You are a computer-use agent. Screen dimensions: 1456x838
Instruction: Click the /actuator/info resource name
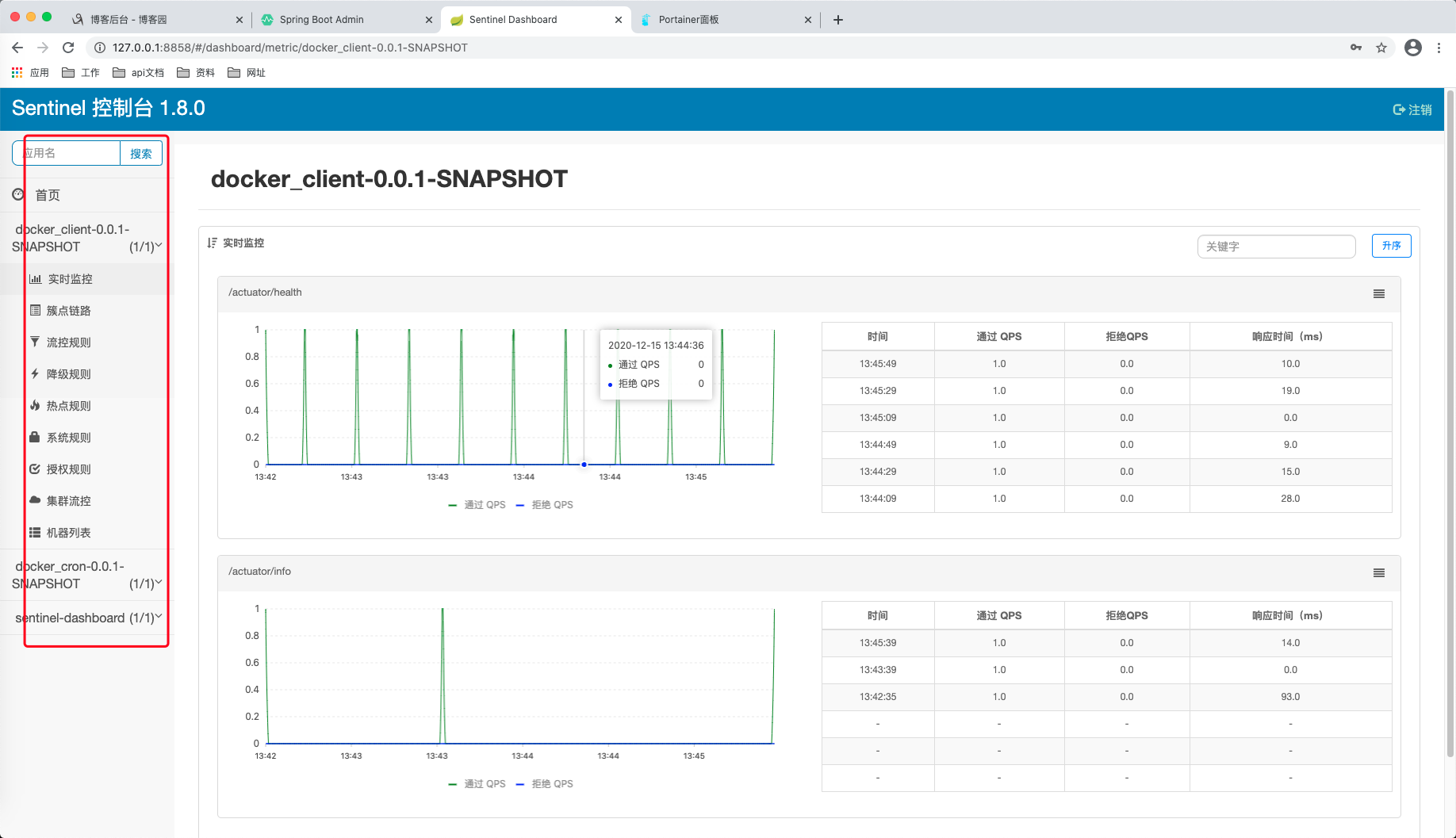click(259, 572)
